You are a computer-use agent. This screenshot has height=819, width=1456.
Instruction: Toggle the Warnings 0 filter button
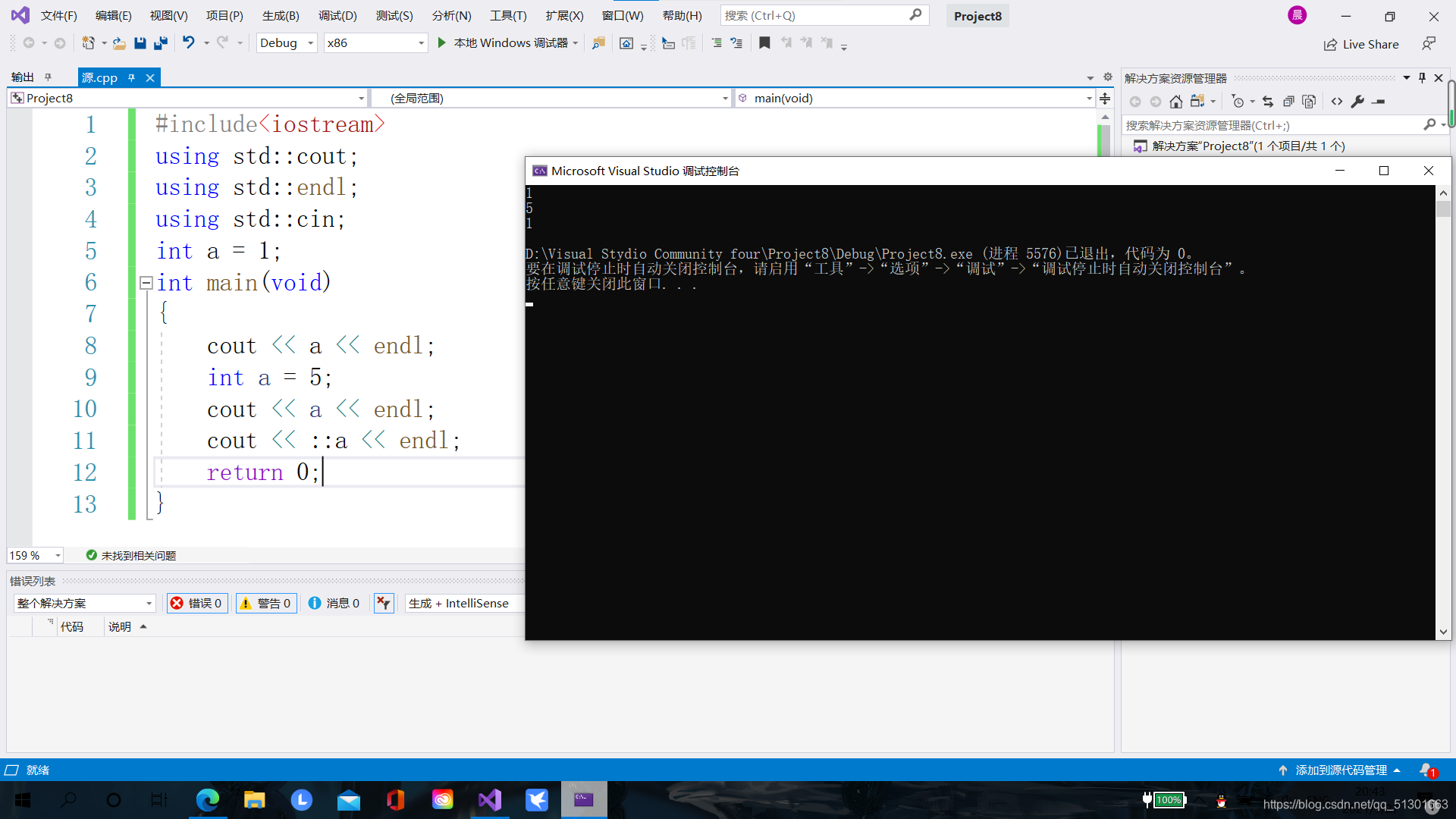pos(266,604)
